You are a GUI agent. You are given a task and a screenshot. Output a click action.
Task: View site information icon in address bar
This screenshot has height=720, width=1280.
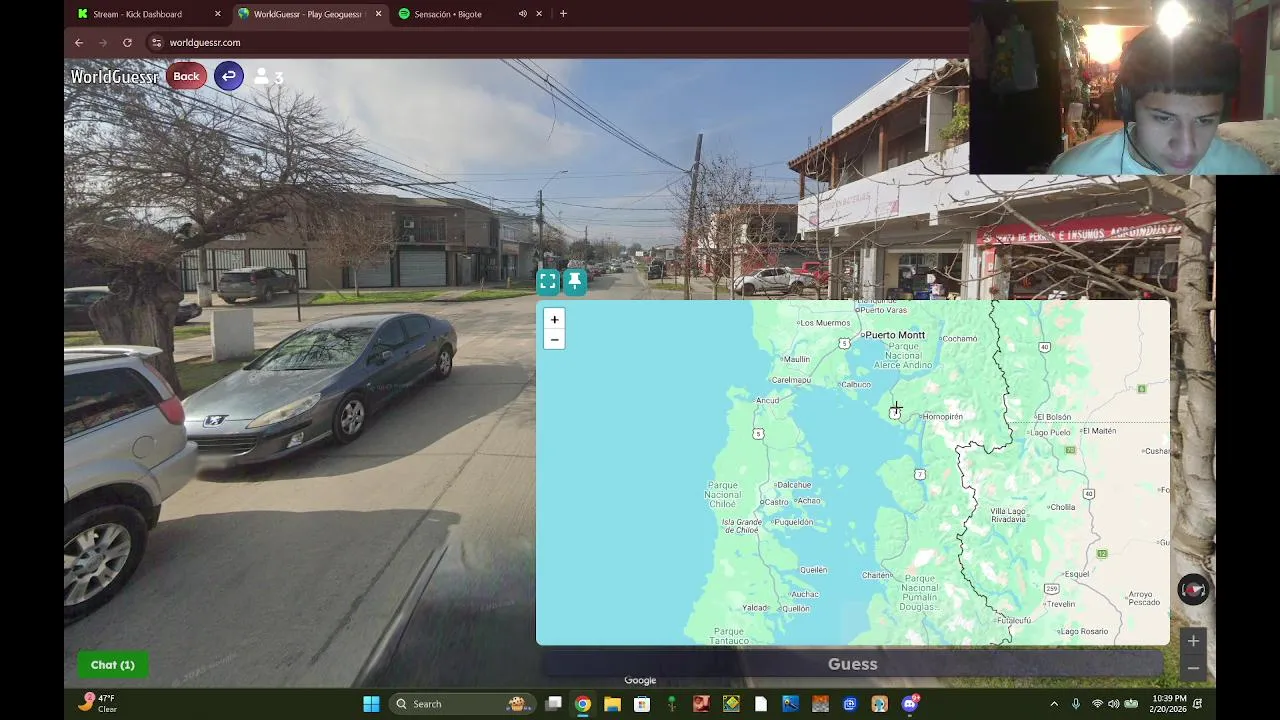tap(156, 43)
